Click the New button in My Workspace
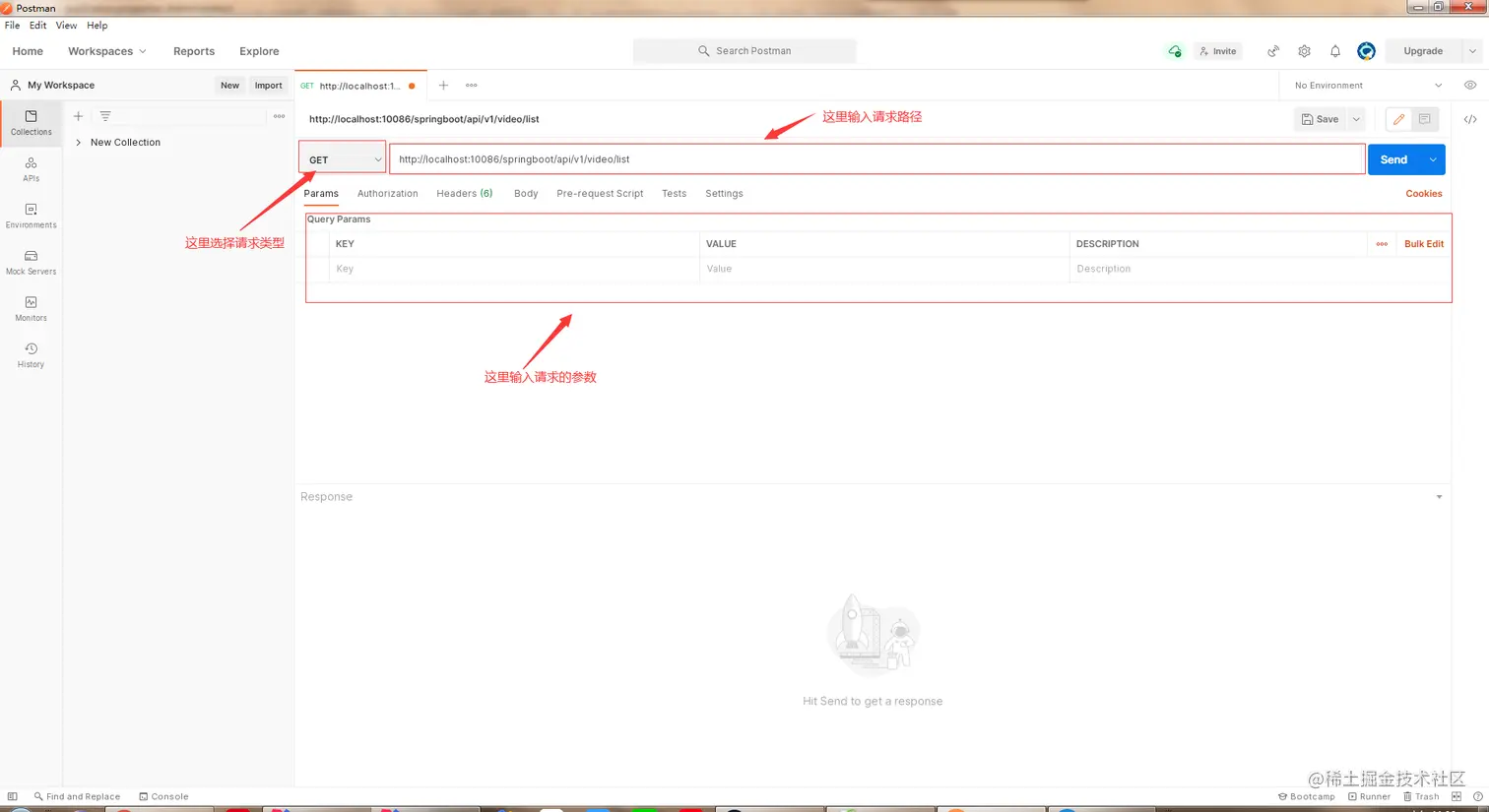Screen dimensions: 1489x812 tap(229, 86)
